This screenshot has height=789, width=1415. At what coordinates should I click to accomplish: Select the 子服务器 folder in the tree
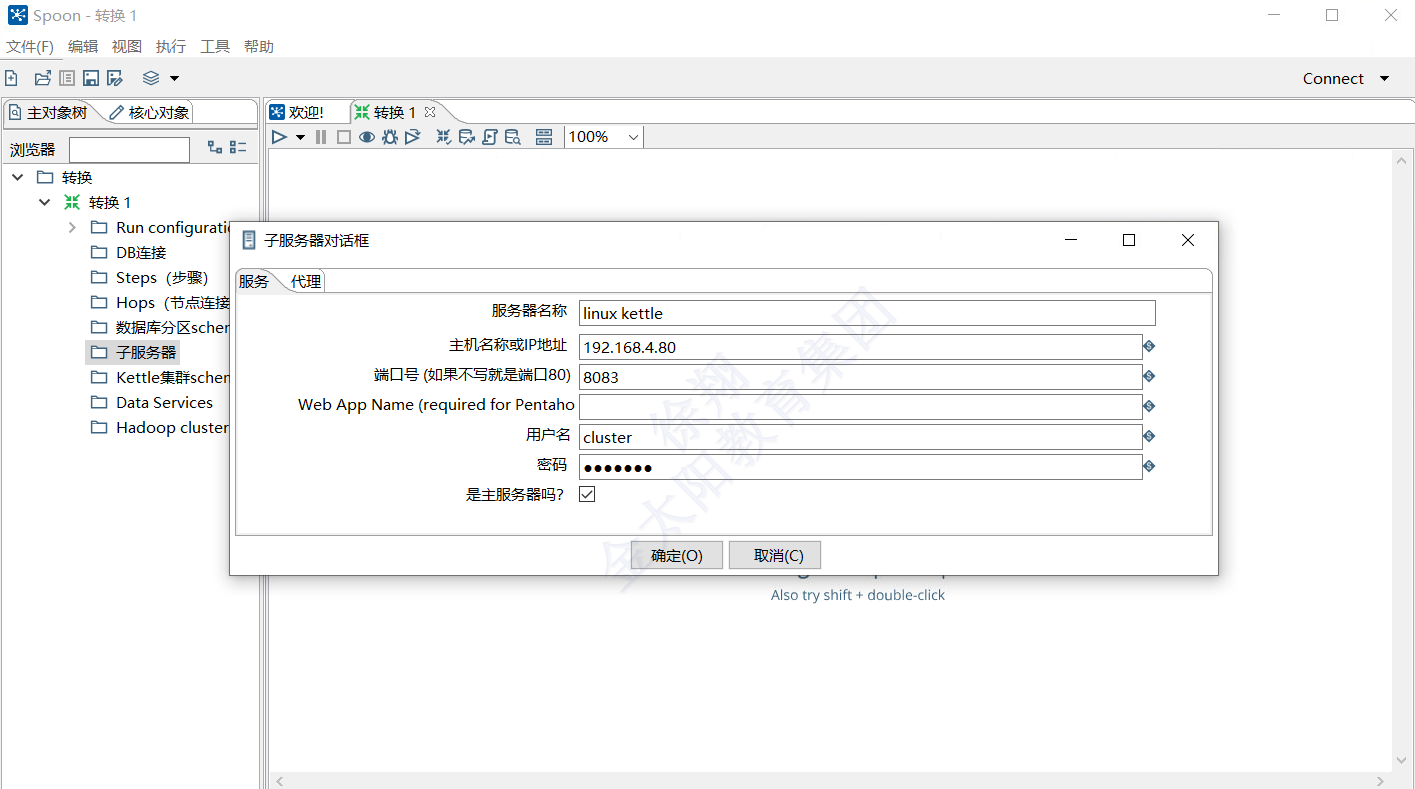[143, 351]
